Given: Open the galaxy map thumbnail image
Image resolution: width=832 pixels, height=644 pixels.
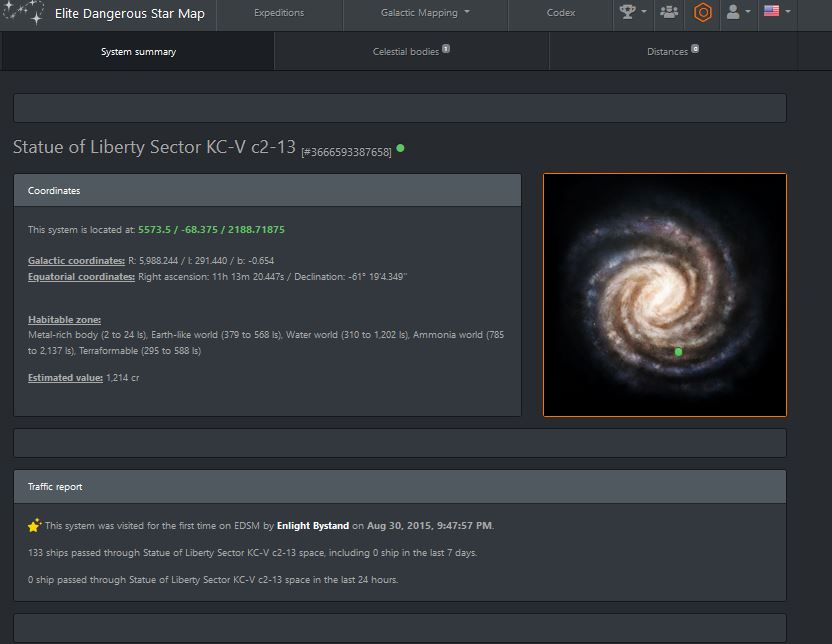Looking at the screenshot, I should tap(664, 295).
